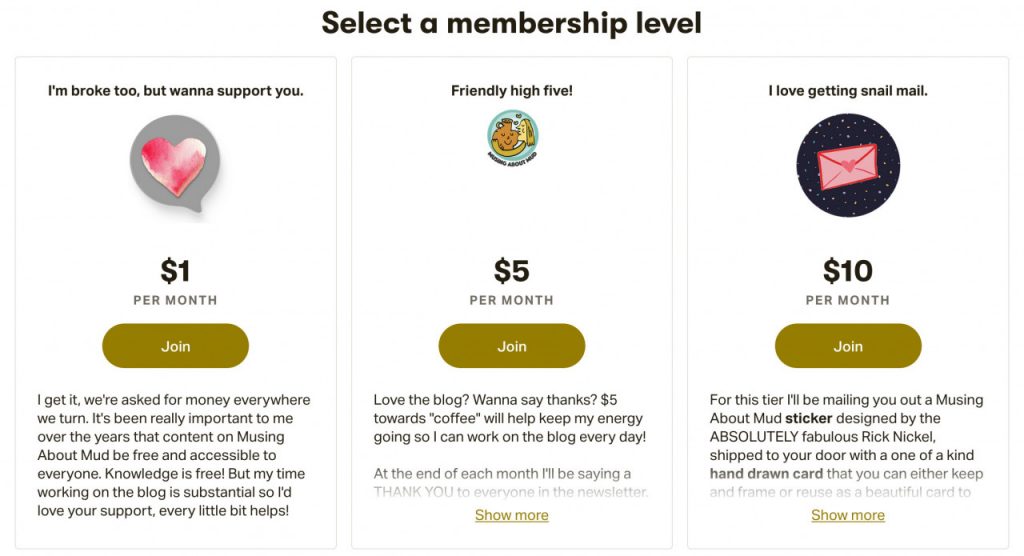Click the watercolor heart speech bubble icon

pos(175,162)
